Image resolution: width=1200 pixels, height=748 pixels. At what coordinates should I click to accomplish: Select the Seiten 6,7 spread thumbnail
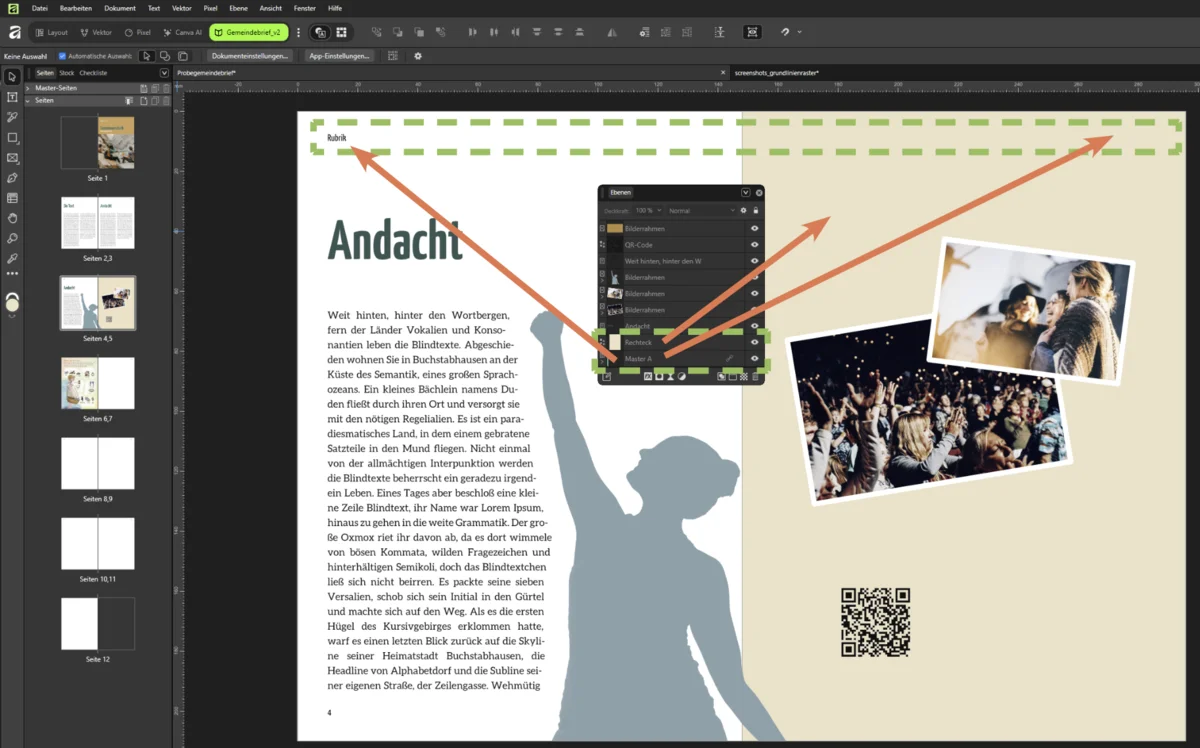pyautogui.click(x=97, y=383)
